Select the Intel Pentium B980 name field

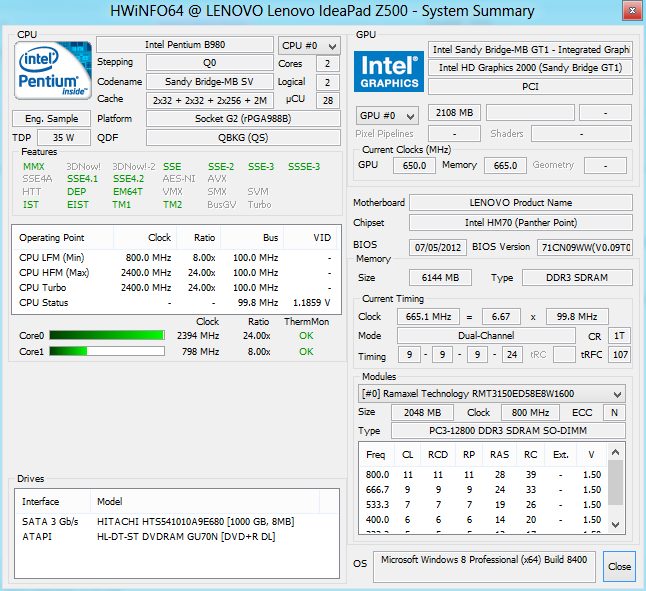pyautogui.click(x=184, y=46)
